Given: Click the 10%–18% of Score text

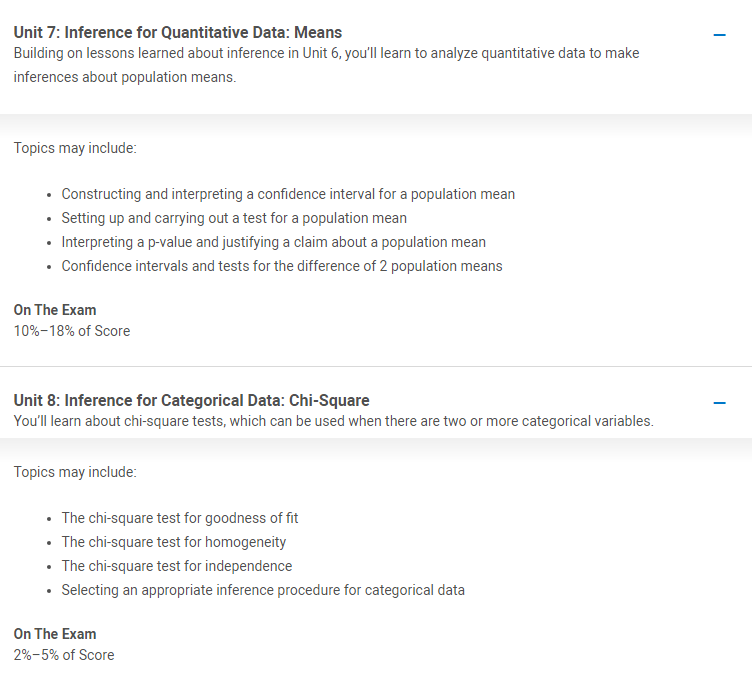Looking at the screenshot, I should [72, 331].
